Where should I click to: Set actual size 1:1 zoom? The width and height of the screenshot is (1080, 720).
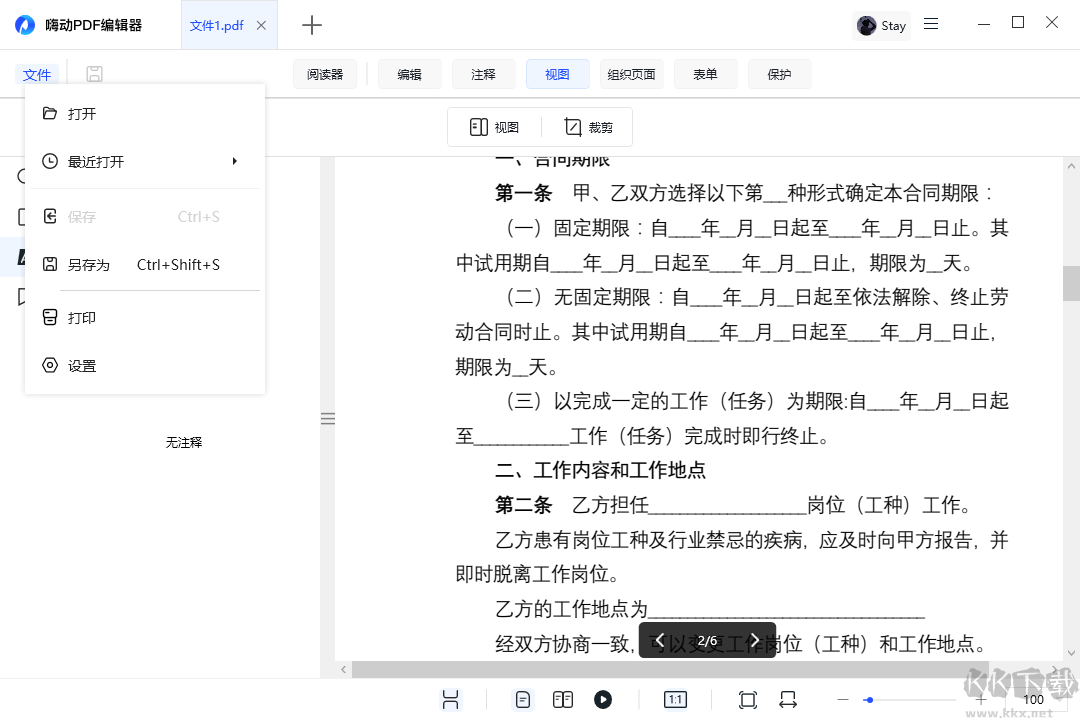pos(675,700)
